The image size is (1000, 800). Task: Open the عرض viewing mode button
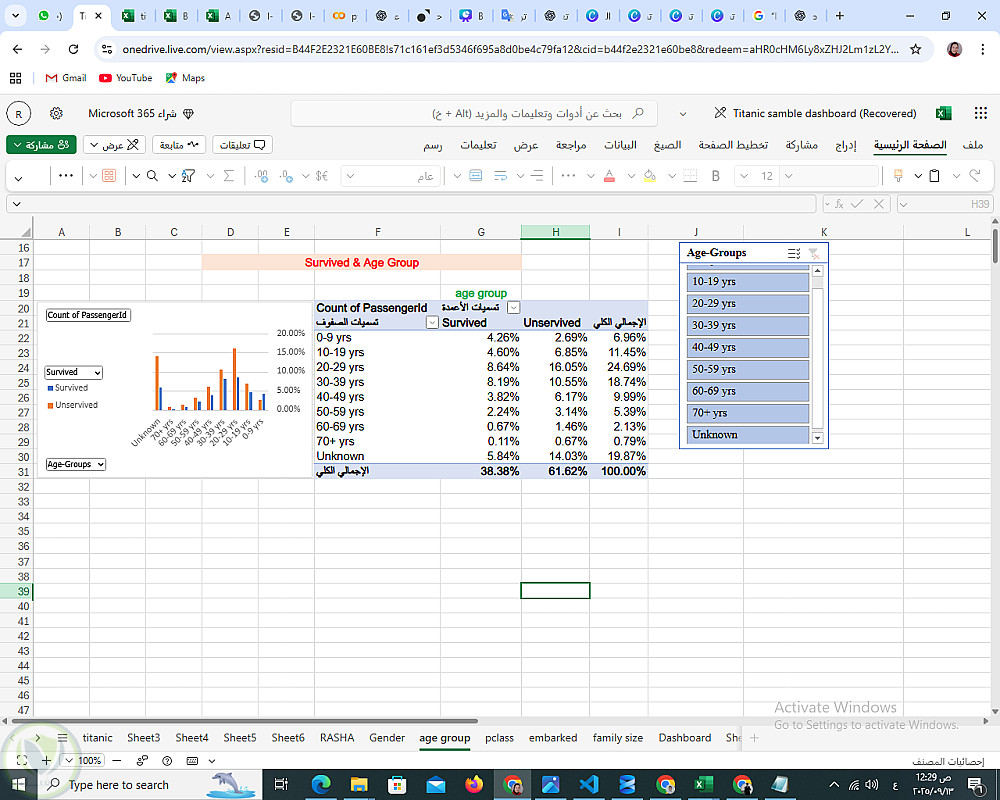coord(115,145)
